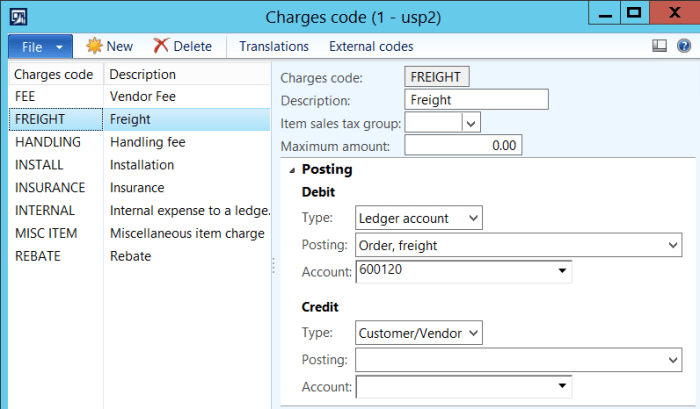Screen dimensions: 700x409
Task: Click the New starburst icon
Action: tap(94, 46)
